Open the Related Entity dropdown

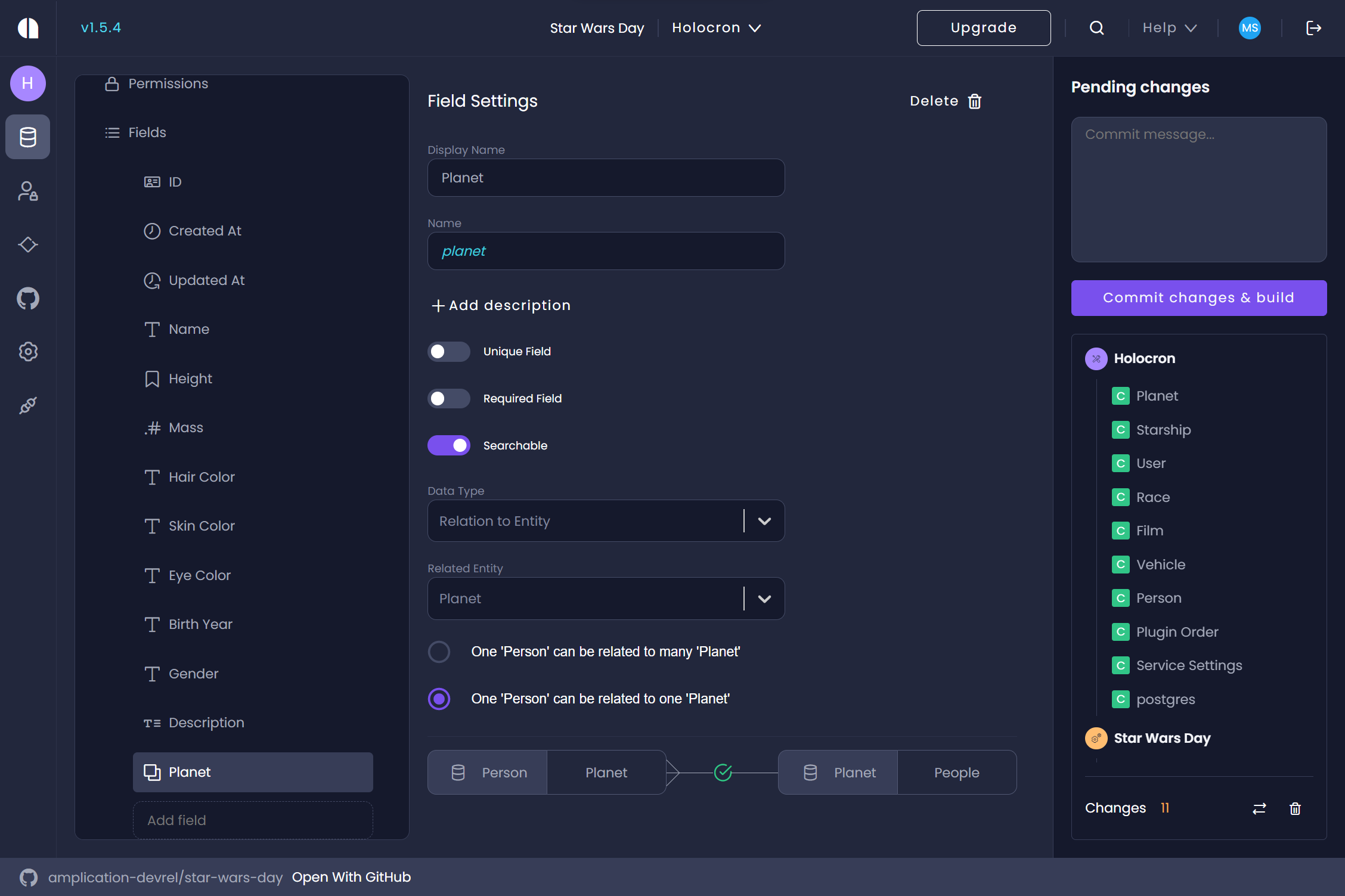pos(606,599)
